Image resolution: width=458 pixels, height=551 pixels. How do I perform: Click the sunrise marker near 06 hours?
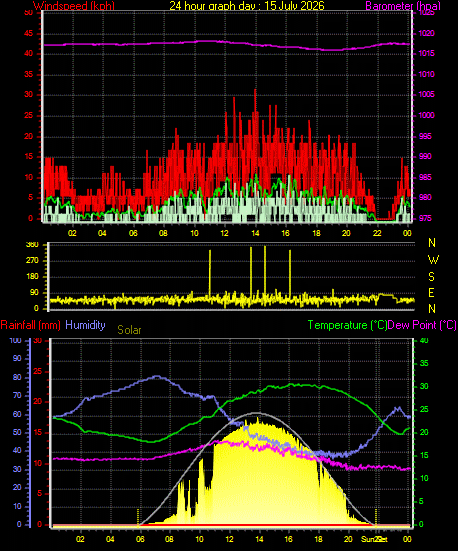(x=138, y=517)
